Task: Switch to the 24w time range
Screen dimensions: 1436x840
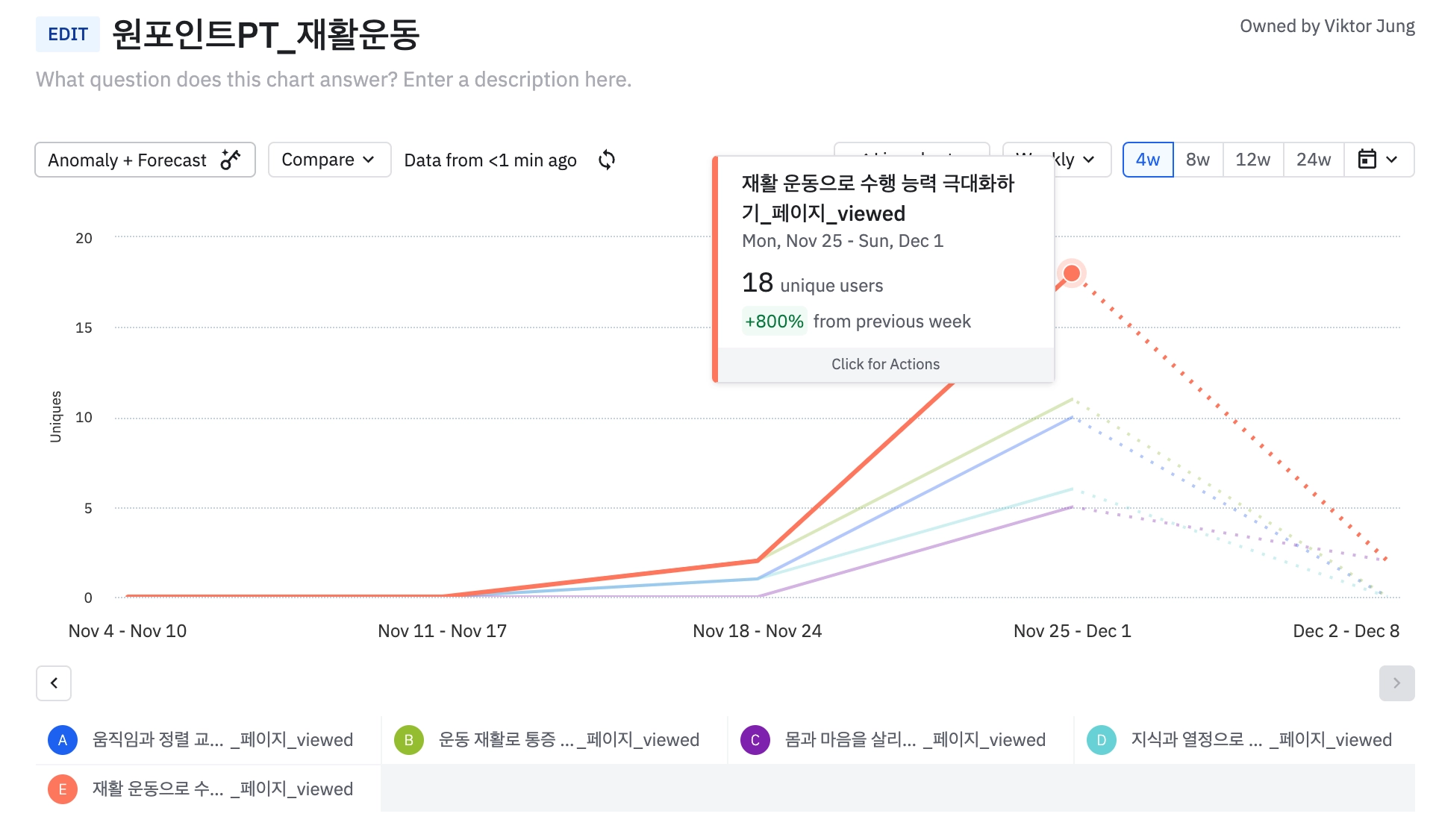Action: click(1313, 160)
